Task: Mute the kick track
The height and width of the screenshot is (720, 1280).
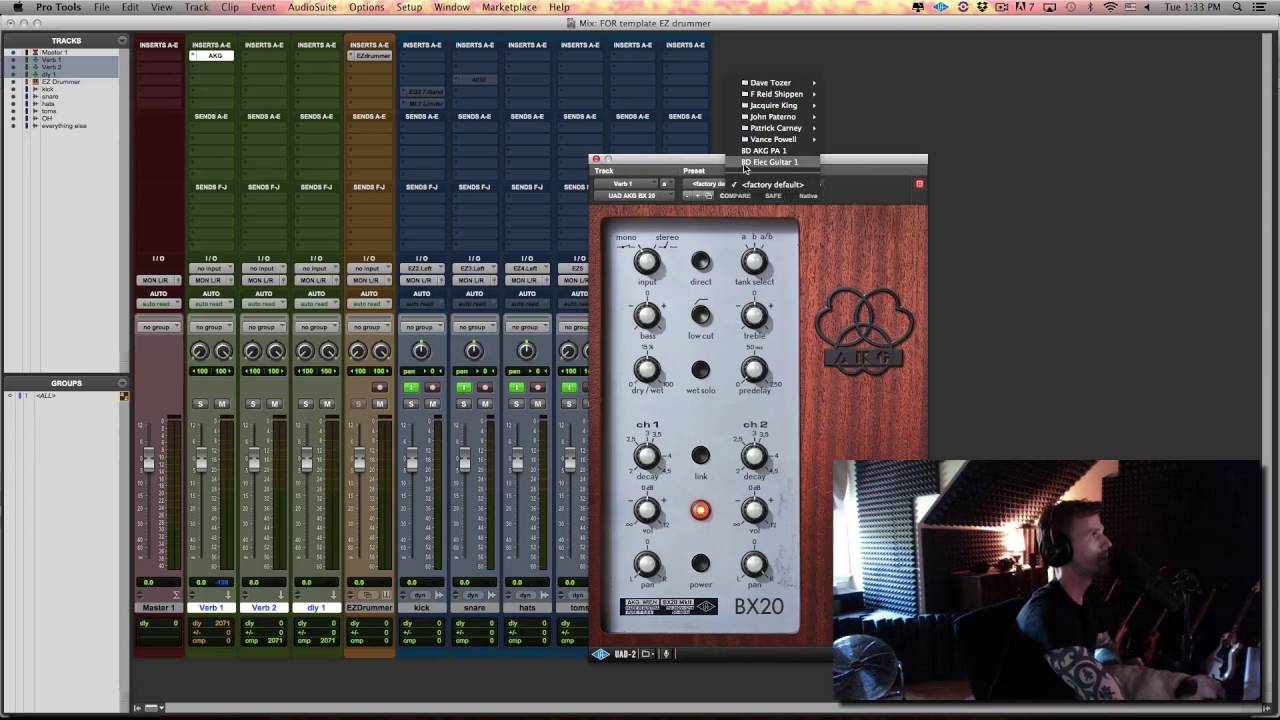Action: 432,404
